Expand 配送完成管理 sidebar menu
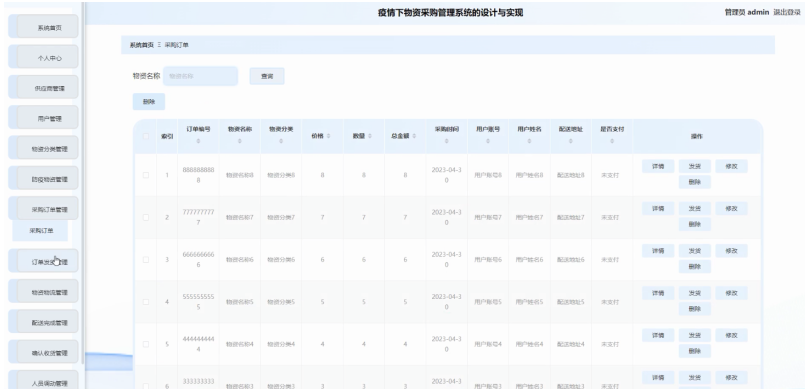 tap(44, 322)
